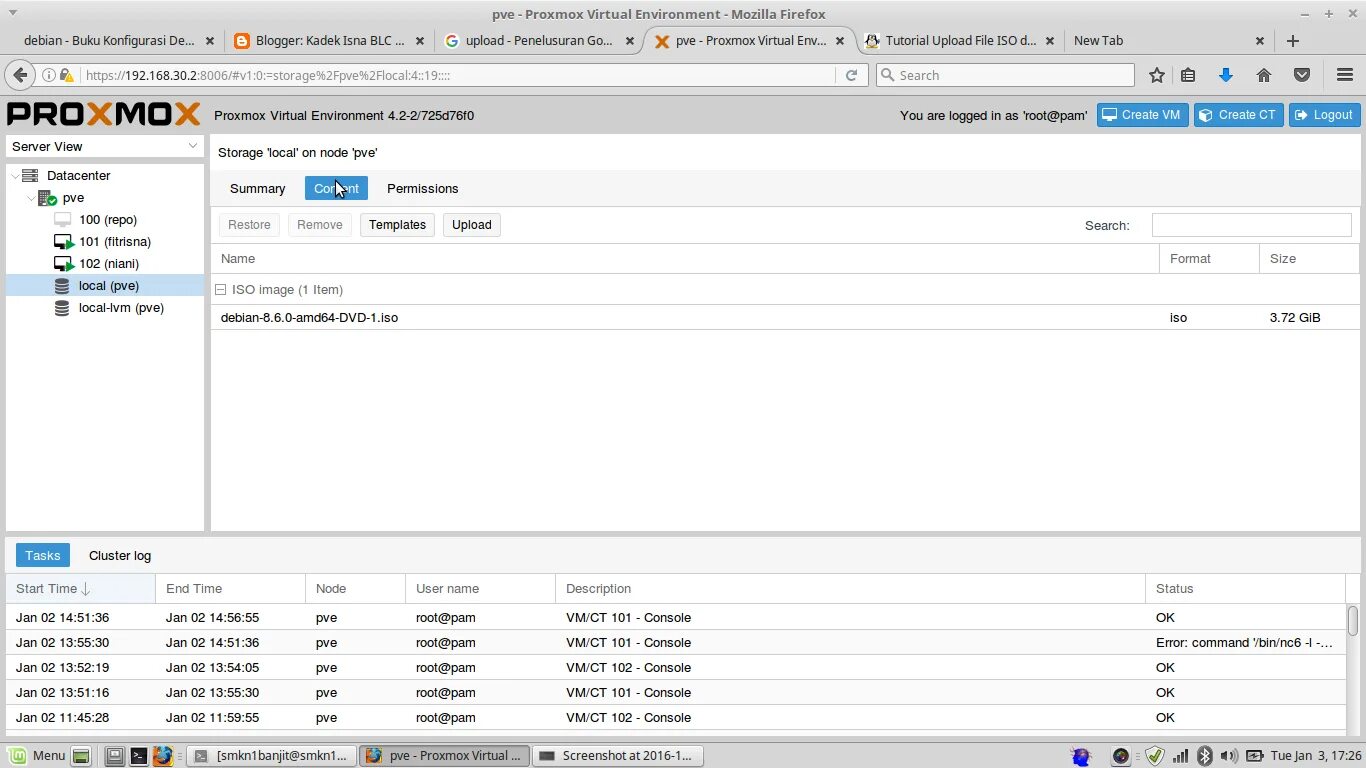Reload the page with refresh icon
This screenshot has width=1366, height=768.
click(851, 75)
